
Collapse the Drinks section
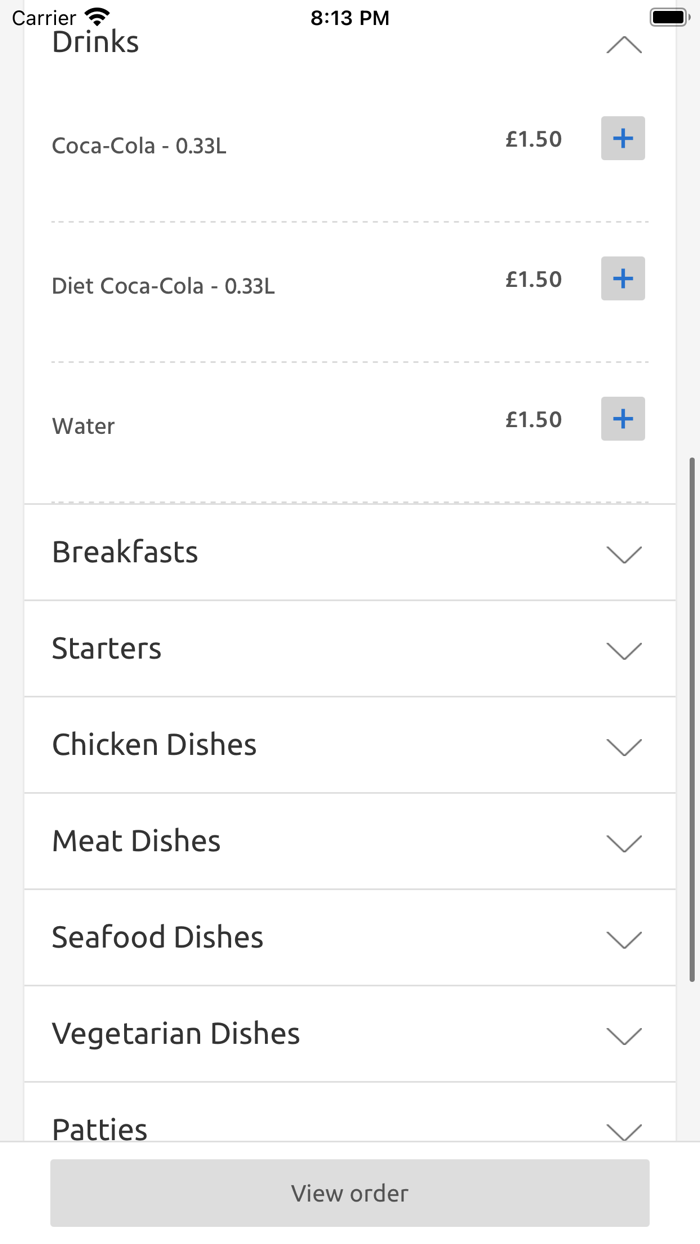tap(623, 44)
